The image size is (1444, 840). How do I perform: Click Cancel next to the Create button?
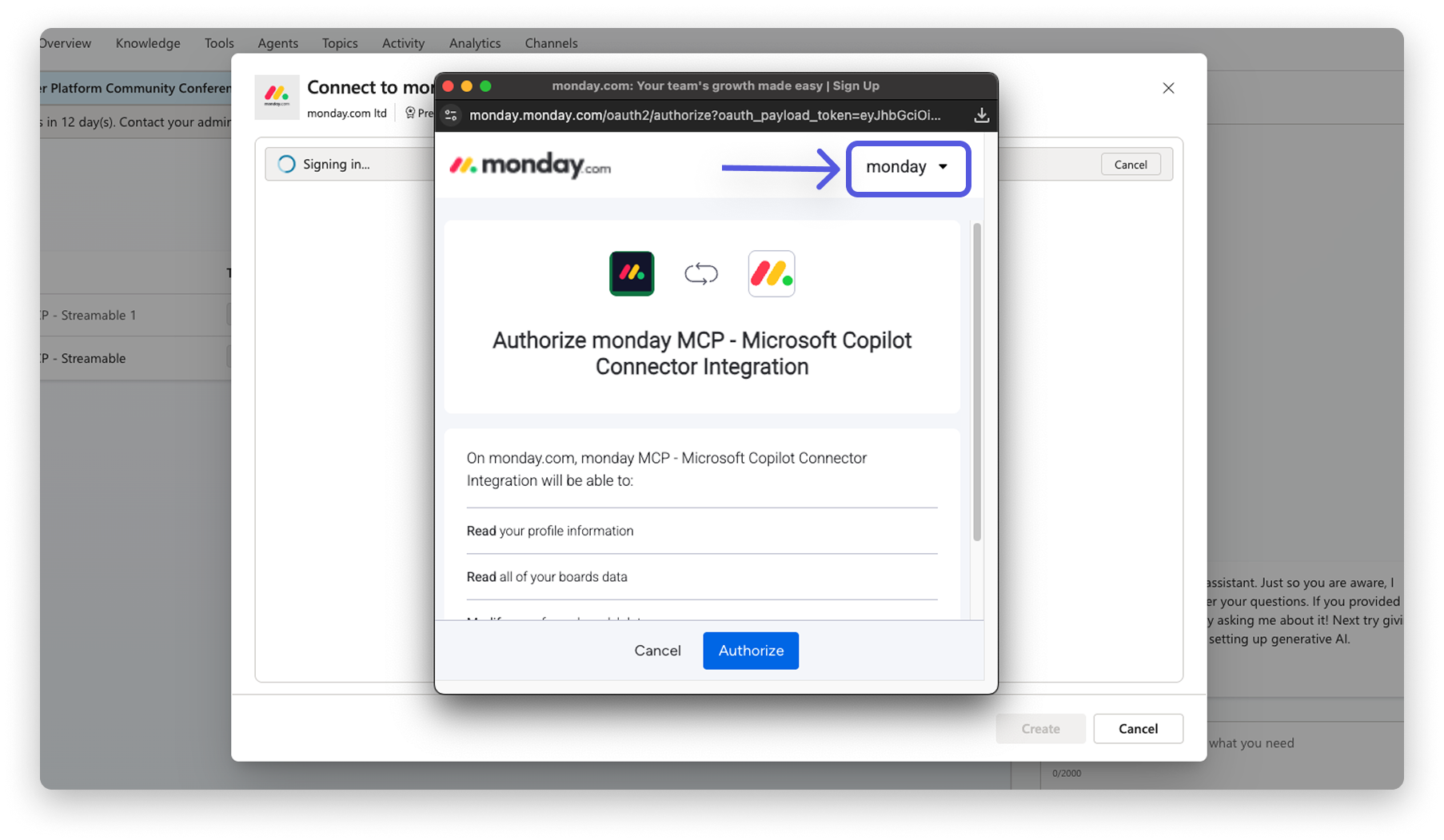tap(1138, 729)
